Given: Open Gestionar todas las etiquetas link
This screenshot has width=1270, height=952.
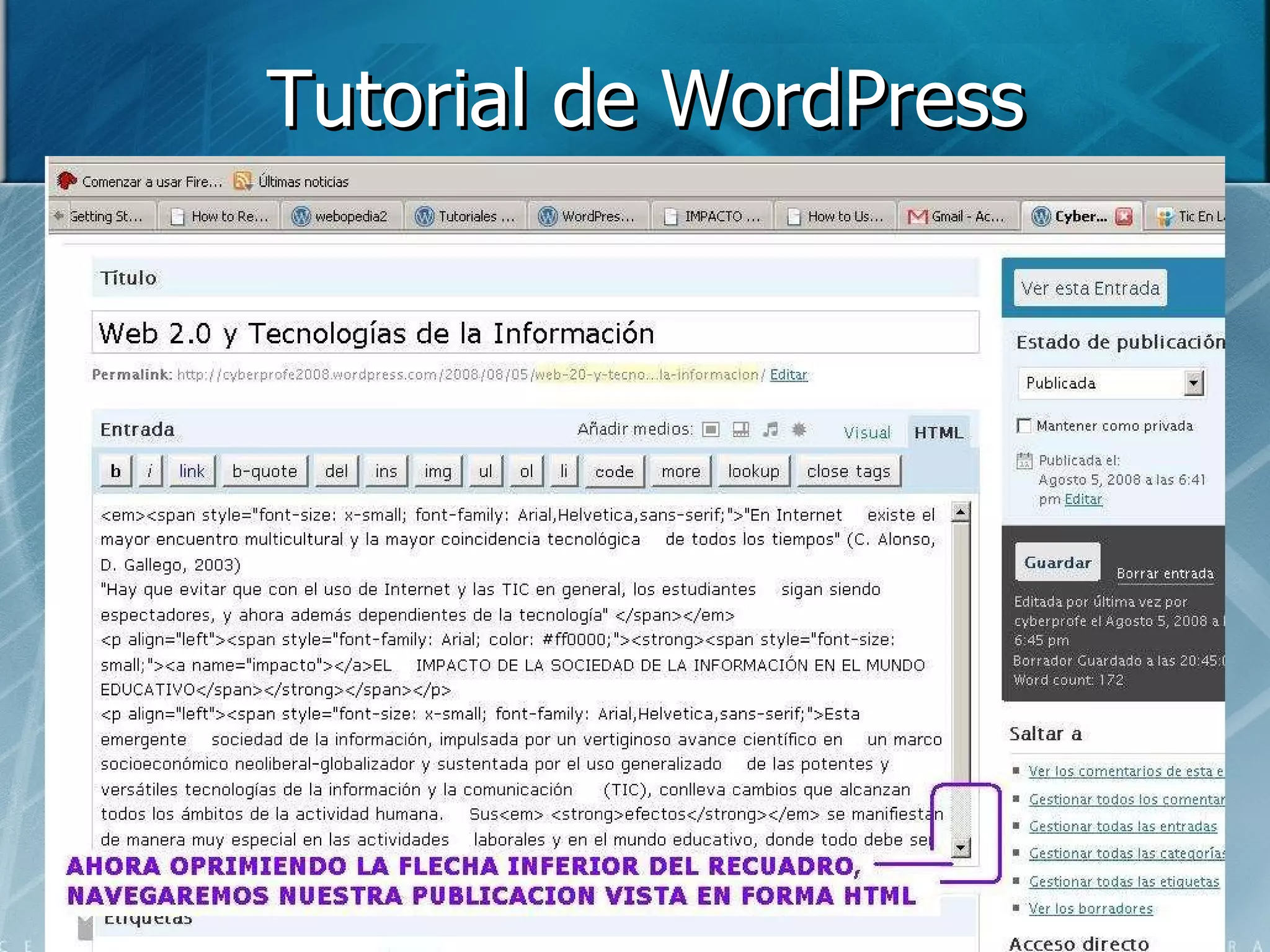Looking at the screenshot, I should [x=1124, y=881].
